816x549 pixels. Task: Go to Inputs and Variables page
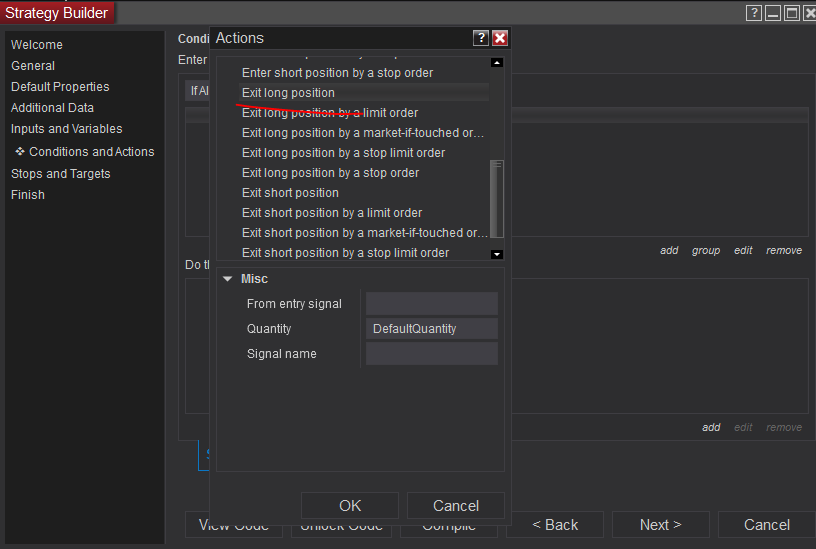click(x=66, y=129)
